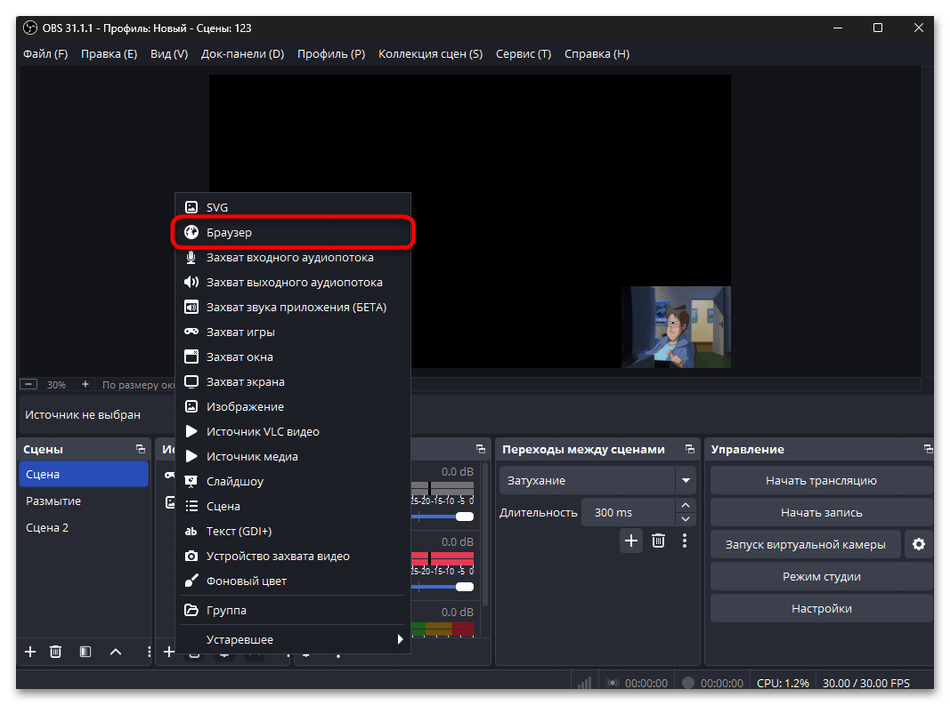
Task: Increase Длительность with up arrow
Action: click(x=685, y=505)
